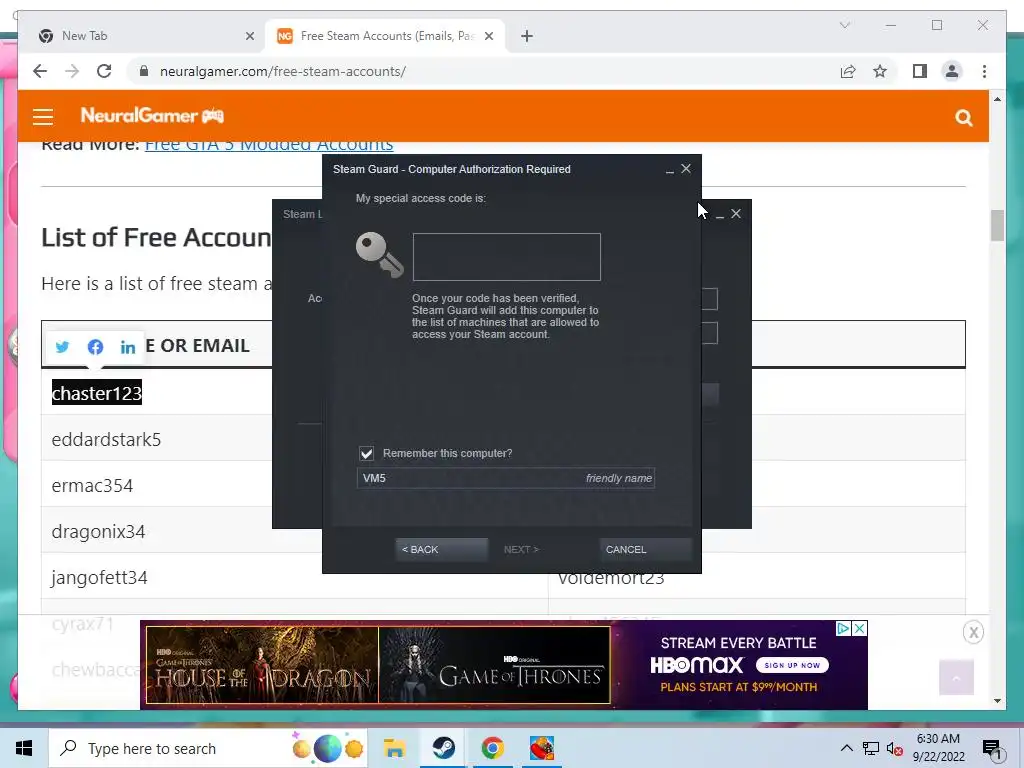
Task: Close the Steam Guard dialog
Action: 686,168
